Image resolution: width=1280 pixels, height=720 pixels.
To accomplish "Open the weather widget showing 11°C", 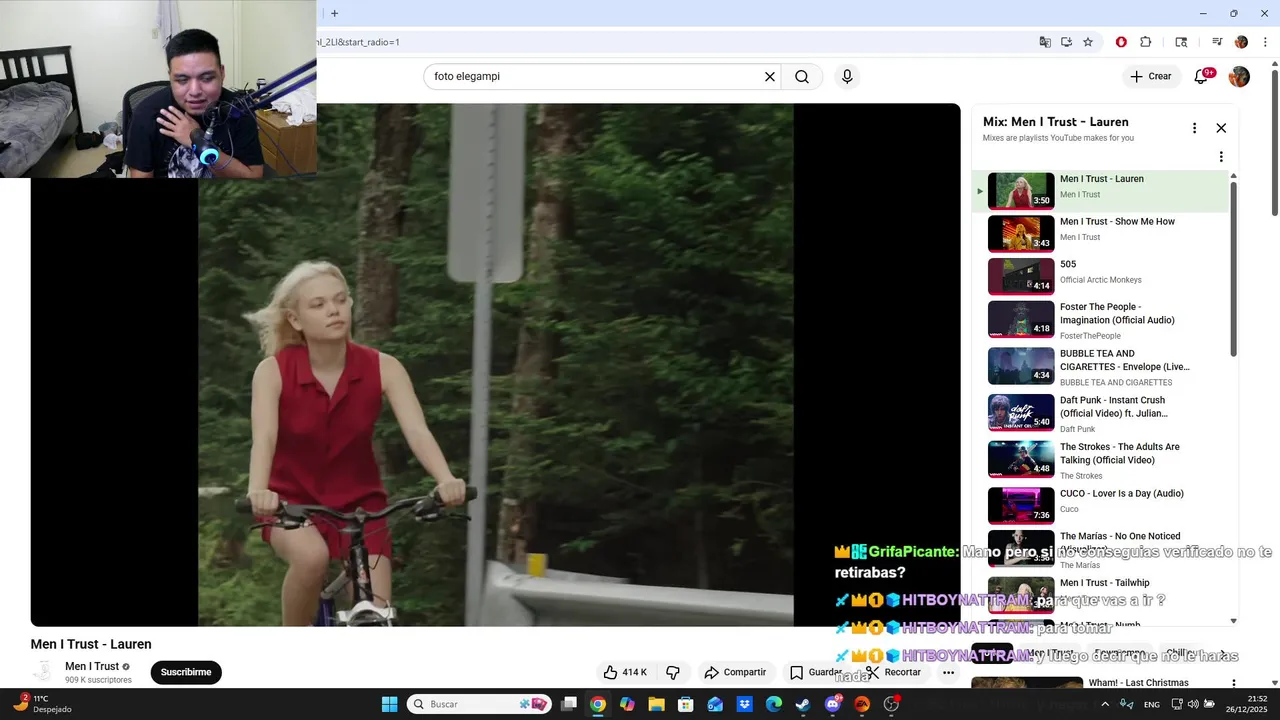I will (40, 704).
